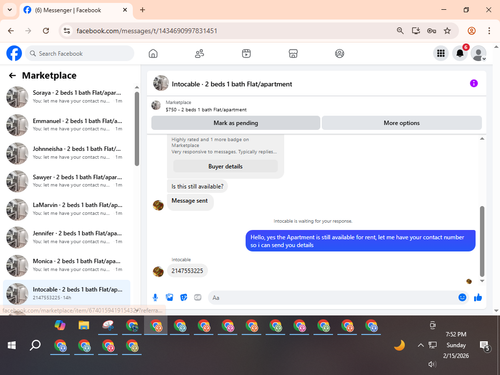Open the Reels video icon
The image size is (500, 375).
pos(246,53)
